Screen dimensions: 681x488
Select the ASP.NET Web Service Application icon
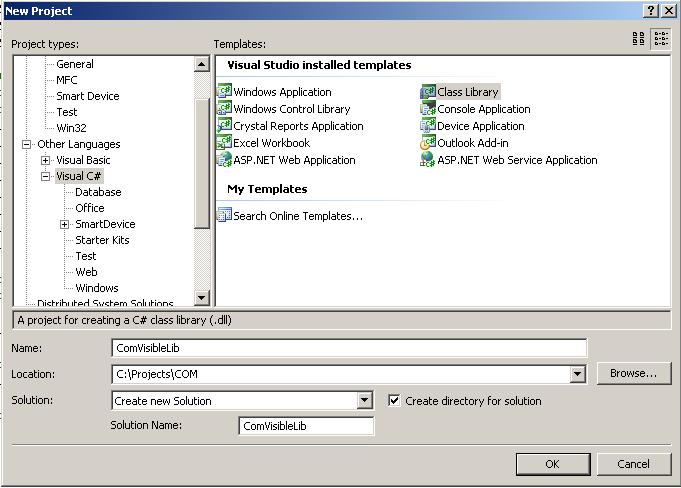point(428,159)
